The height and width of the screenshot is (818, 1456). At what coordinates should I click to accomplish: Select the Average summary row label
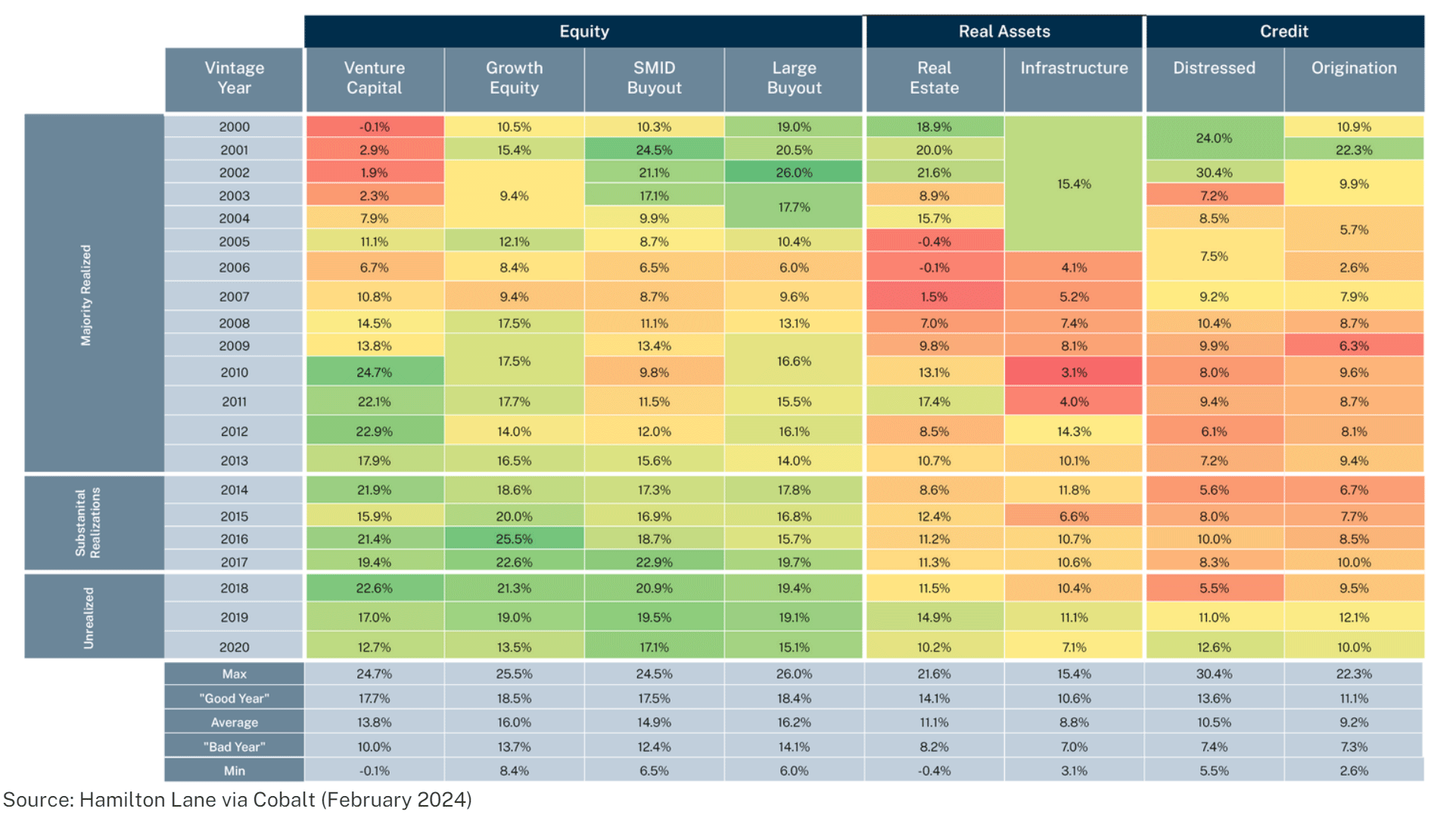pyautogui.click(x=234, y=723)
